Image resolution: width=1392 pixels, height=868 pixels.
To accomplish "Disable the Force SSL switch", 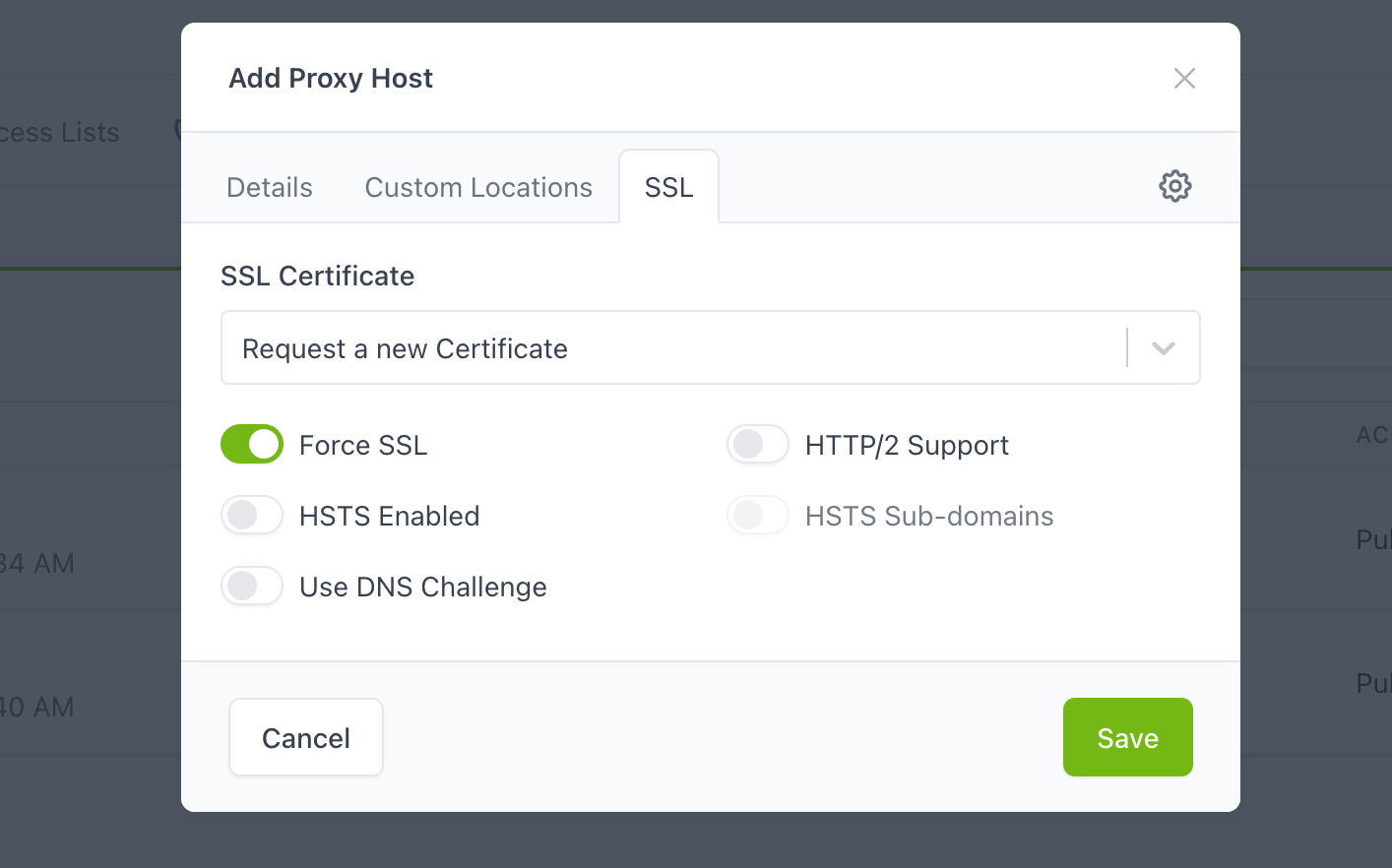I will click(x=252, y=445).
